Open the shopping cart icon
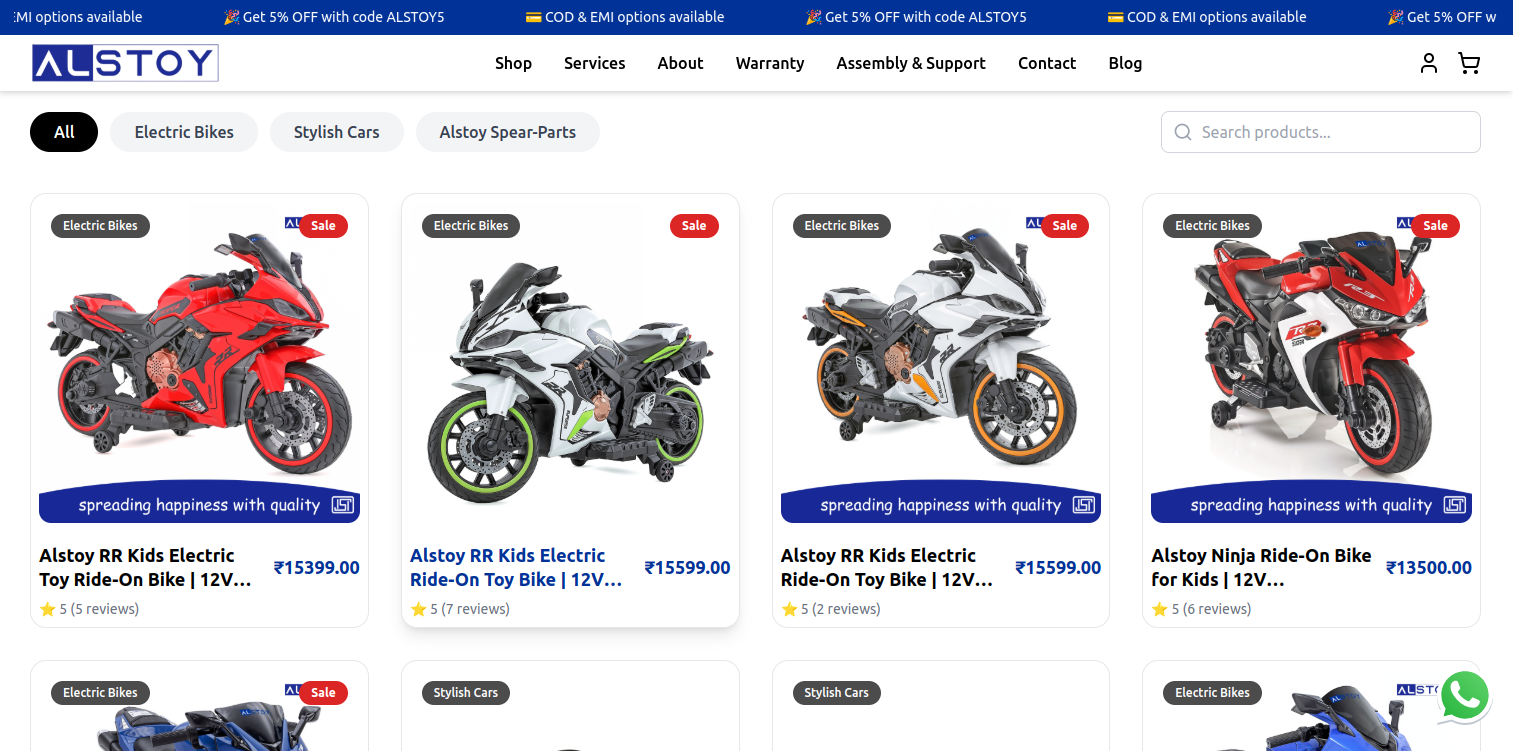This screenshot has width=1513, height=751. [1469, 63]
